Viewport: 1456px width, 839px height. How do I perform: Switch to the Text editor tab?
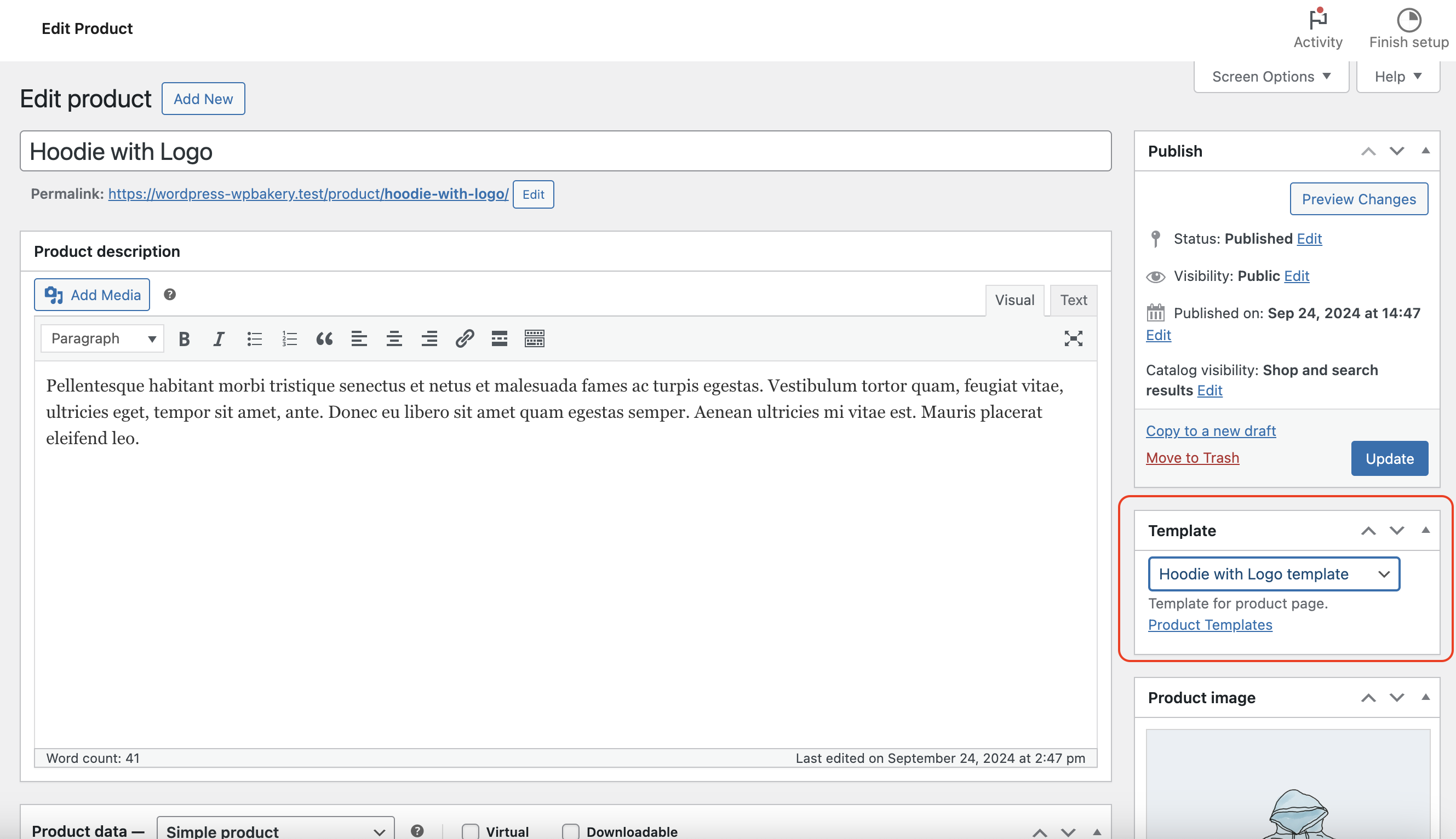pyautogui.click(x=1073, y=300)
